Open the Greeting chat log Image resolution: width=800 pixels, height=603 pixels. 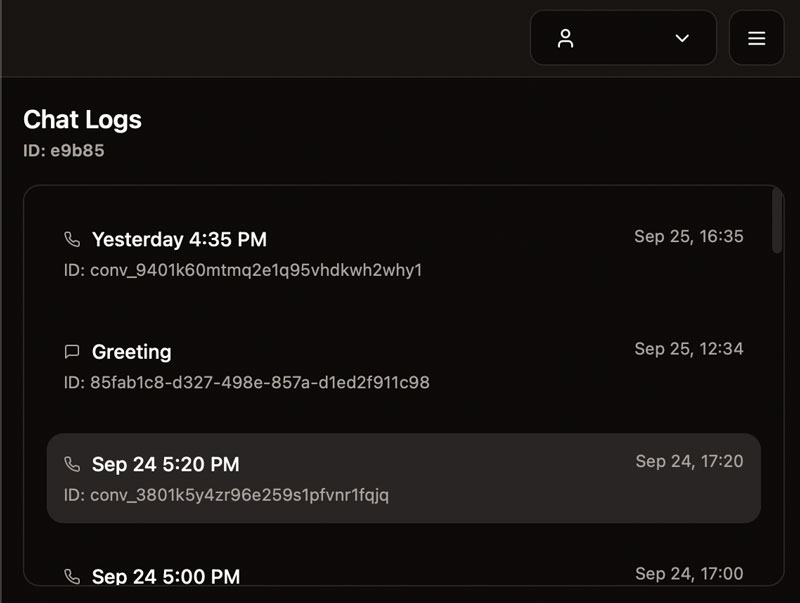click(x=132, y=352)
